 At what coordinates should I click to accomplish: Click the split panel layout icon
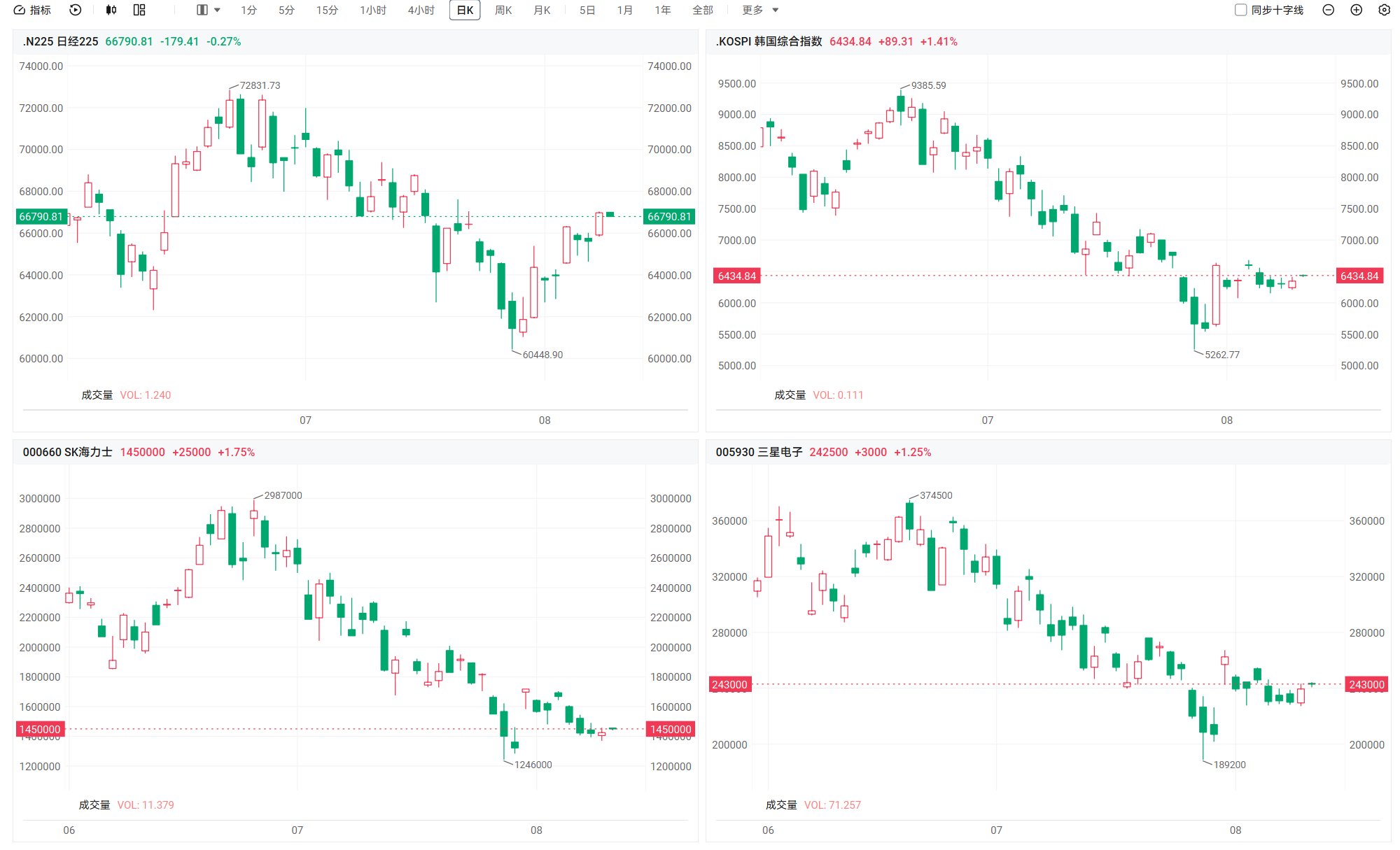tap(202, 10)
